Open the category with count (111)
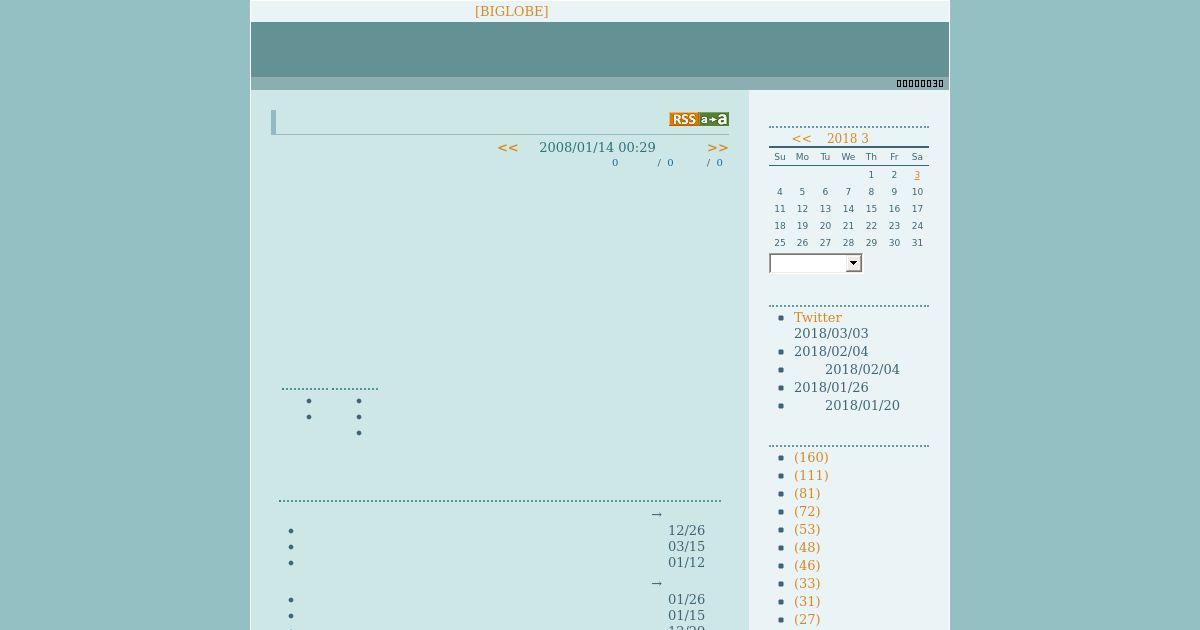 [x=811, y=476]
